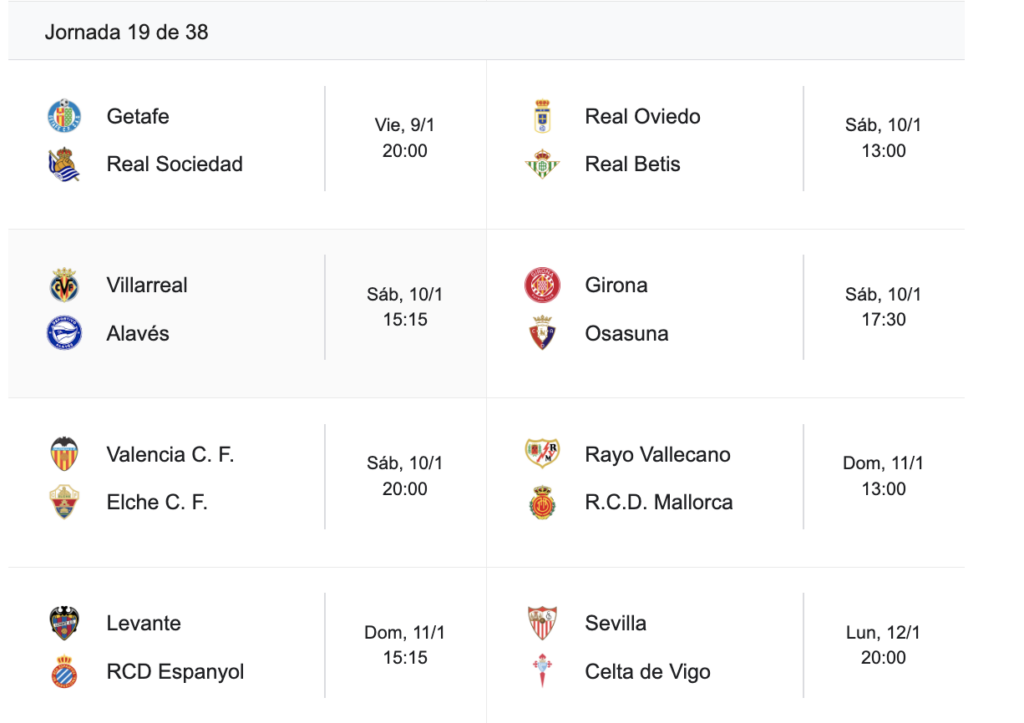Viewport: 1024px width, 723px height.
Task: Click the Levante club crest
Action: [x=64, y=623]
